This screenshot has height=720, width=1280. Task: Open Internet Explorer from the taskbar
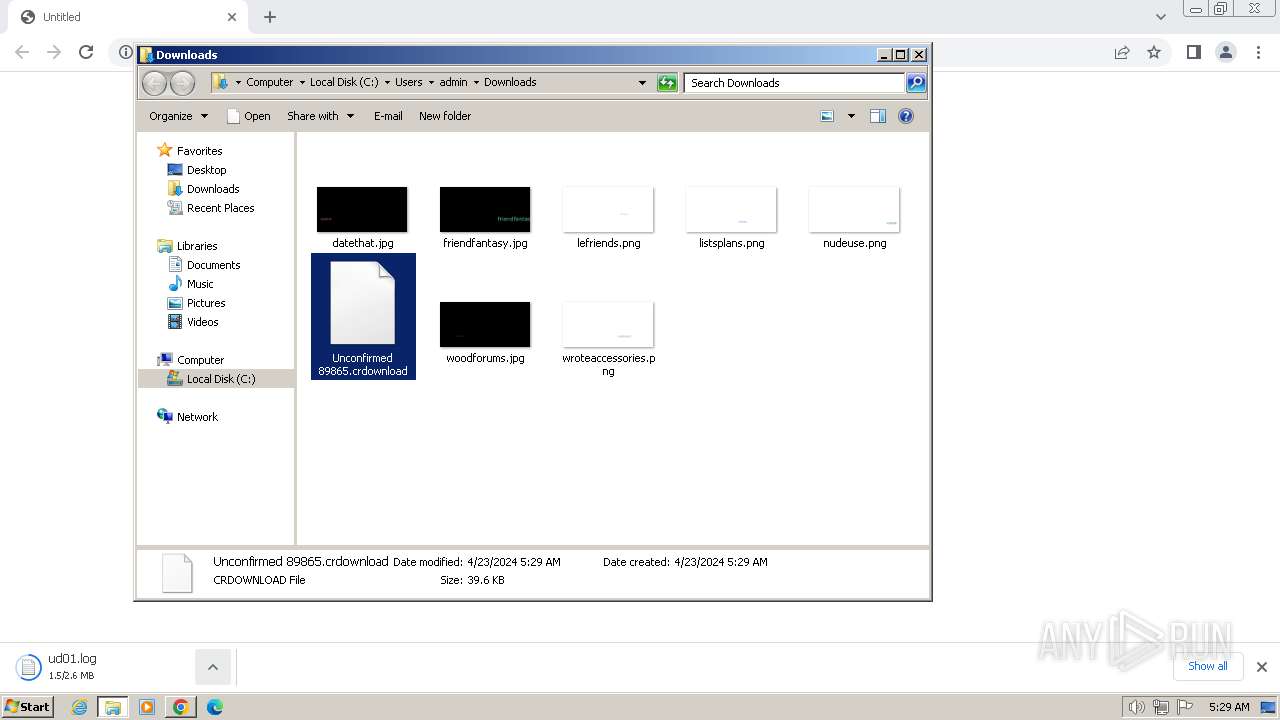[x=80, y=707]
